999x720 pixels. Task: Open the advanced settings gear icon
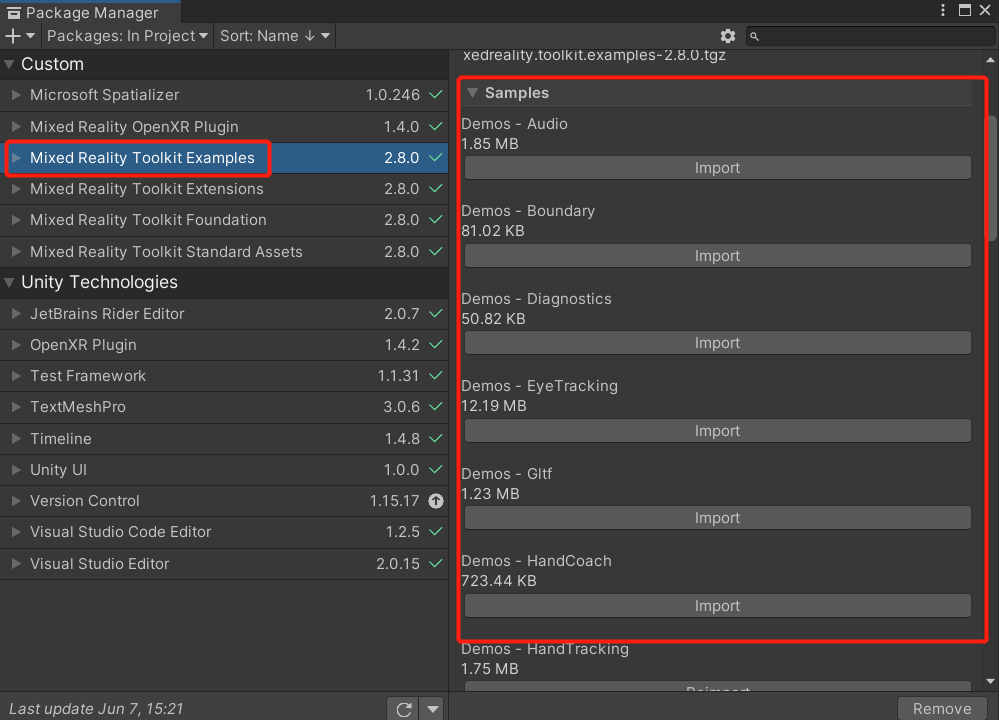(728, 36)
